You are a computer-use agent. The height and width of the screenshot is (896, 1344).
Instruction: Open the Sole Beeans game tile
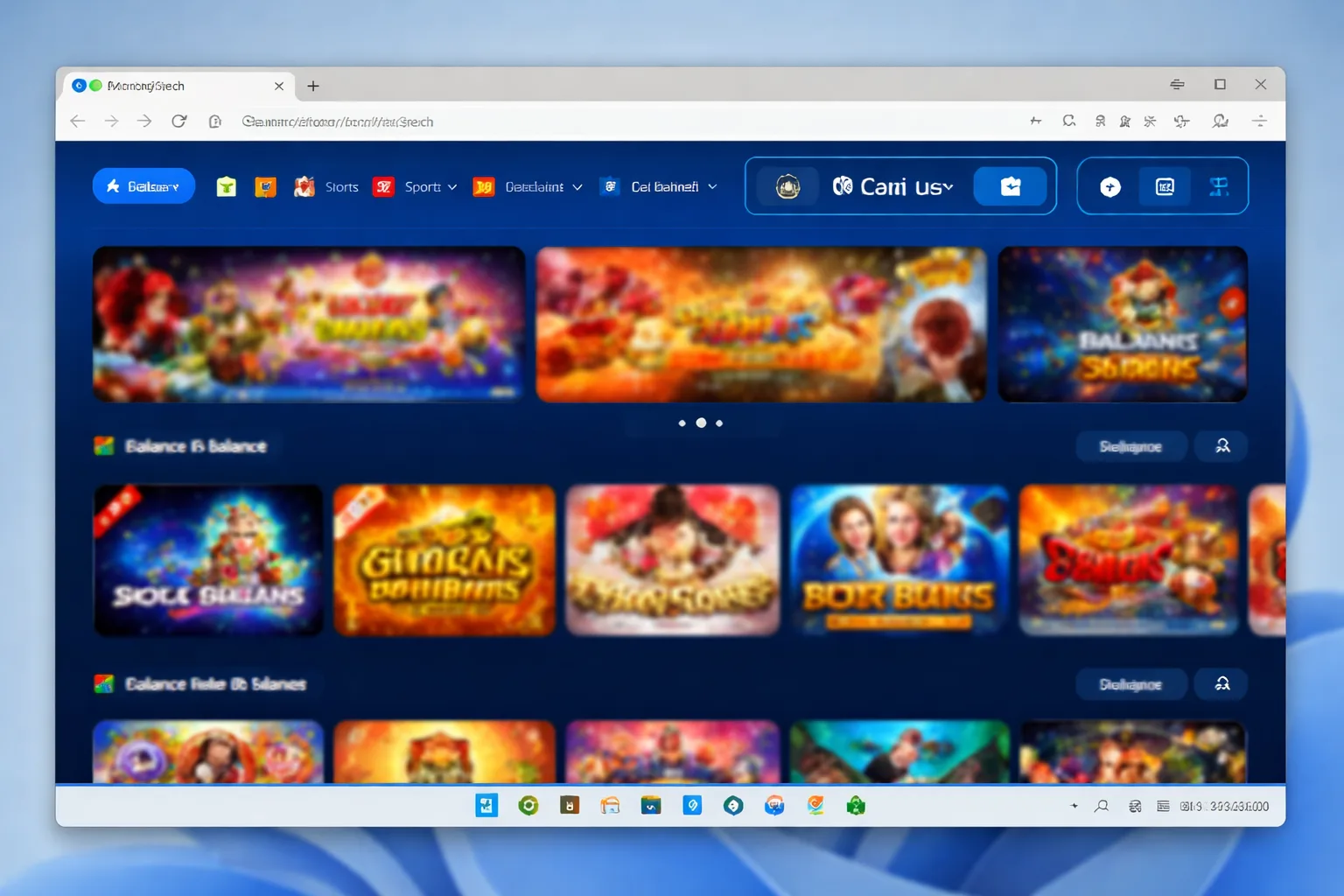tap(208, 560)
